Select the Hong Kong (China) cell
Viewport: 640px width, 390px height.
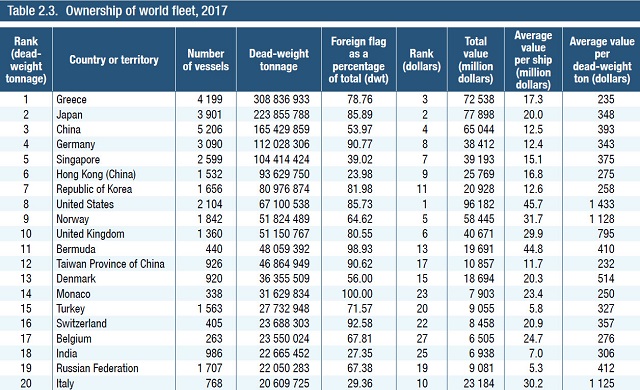click(x=96, y=174)
